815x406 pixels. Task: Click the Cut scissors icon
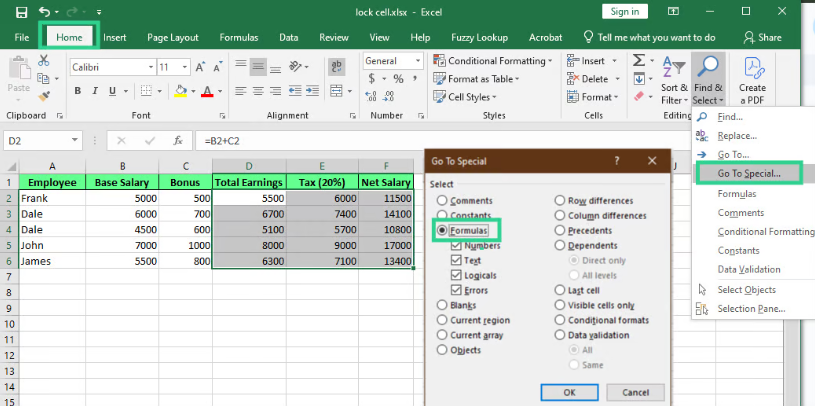(x=43, y=61)
